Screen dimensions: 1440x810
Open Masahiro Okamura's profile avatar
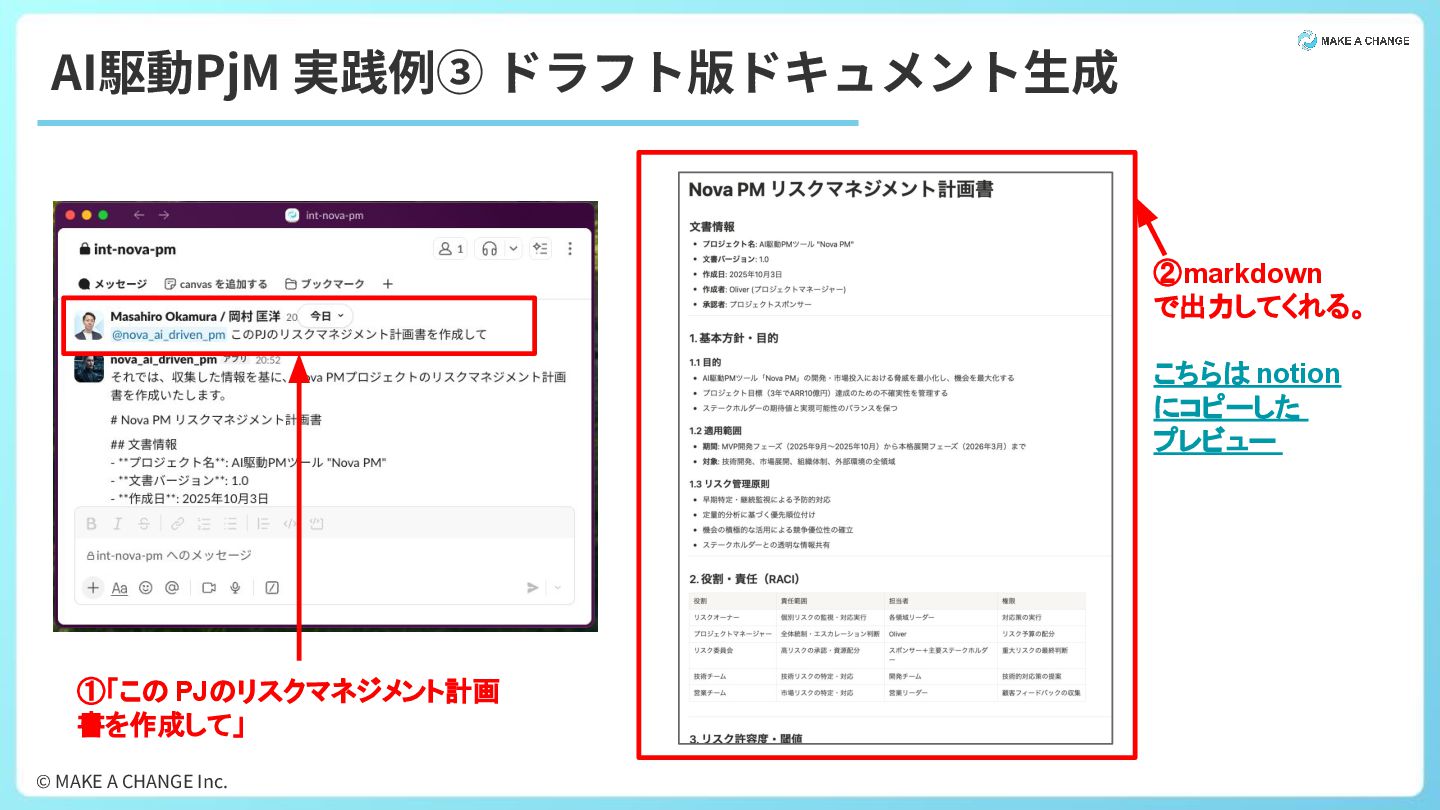click(x=89, y=325)
